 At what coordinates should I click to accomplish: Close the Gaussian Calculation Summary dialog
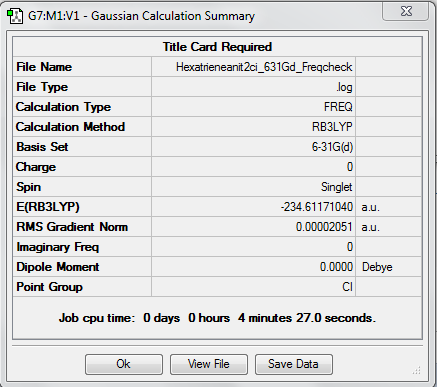coord(405,12)
